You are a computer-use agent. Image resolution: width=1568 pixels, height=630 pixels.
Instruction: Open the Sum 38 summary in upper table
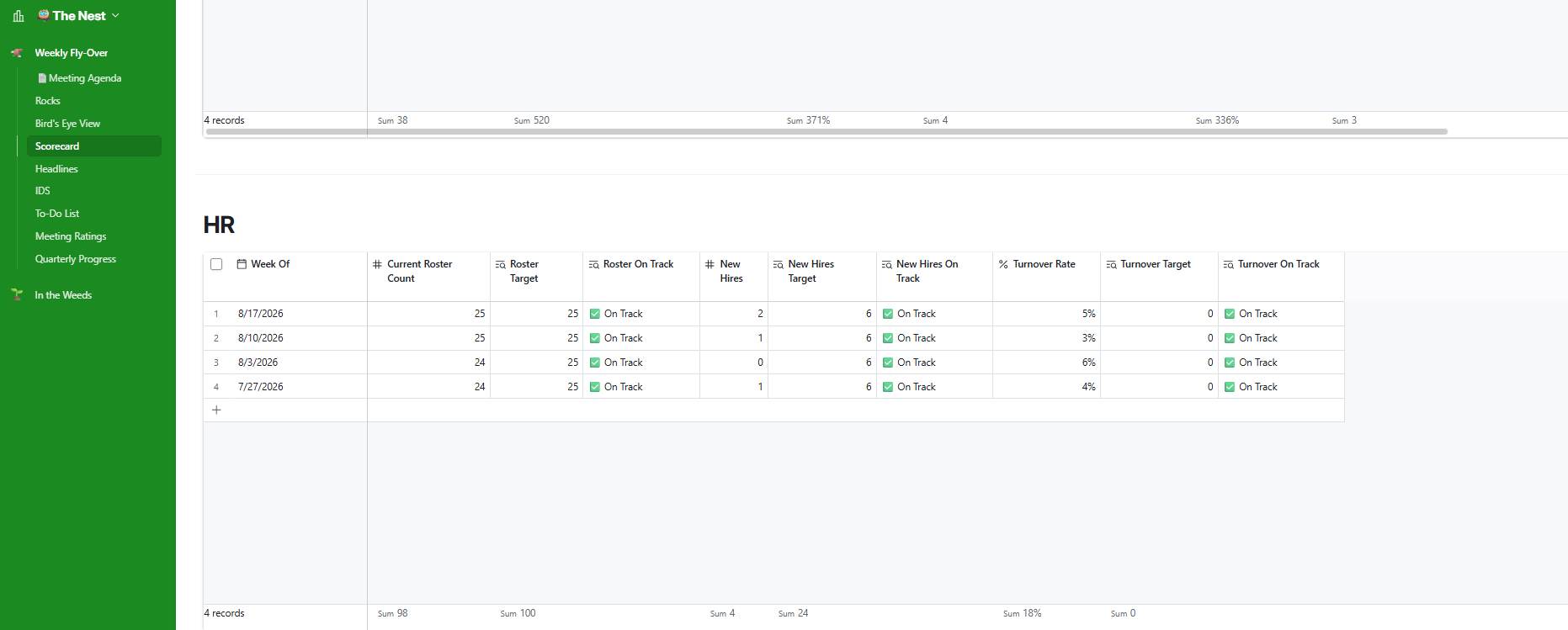coord(392,120)
